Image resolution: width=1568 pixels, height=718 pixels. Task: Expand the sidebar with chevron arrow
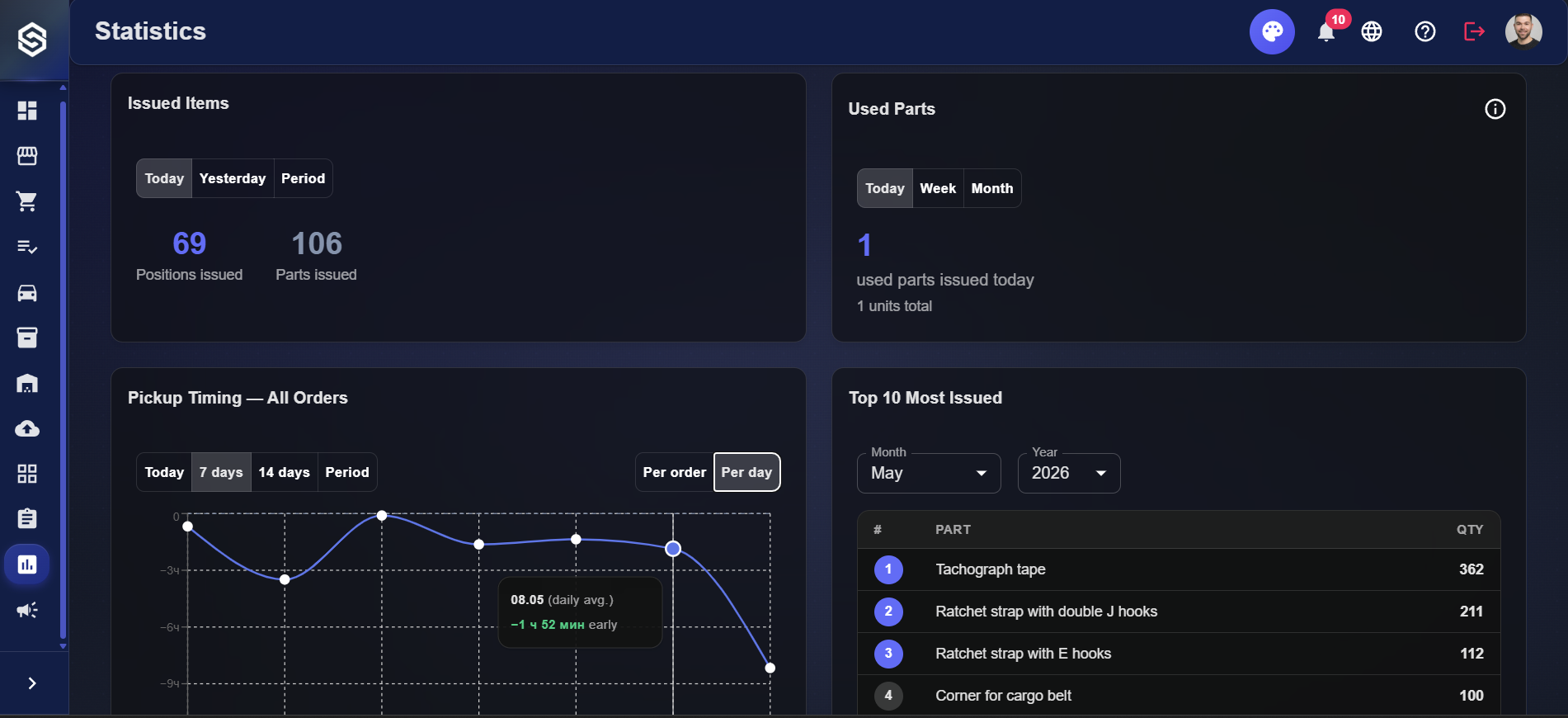[32, 683]
